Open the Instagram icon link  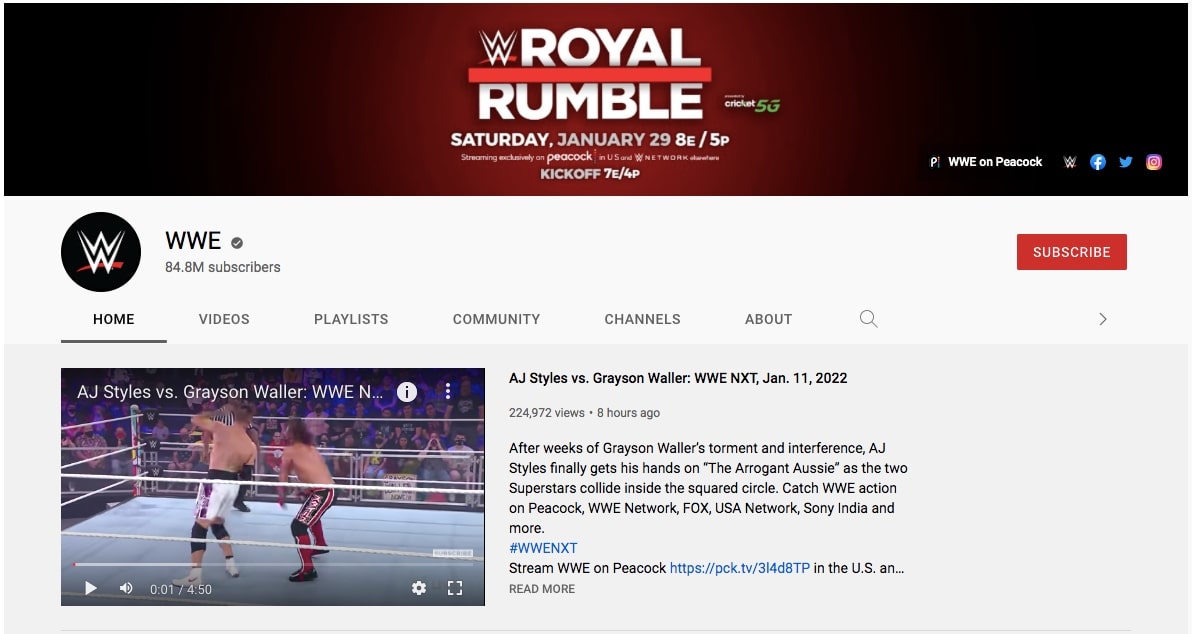(1154, 162)
